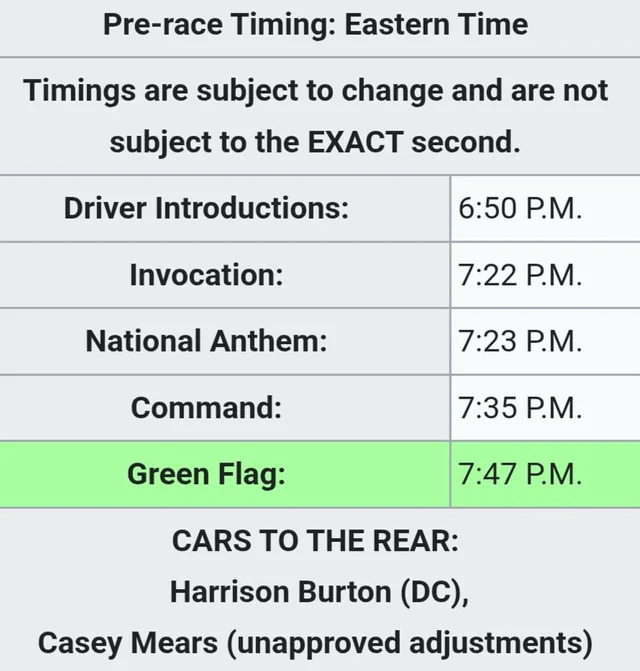Screen dimensions: 640x671
Task: Select the Driver Introductions label
Action: pos(206,208)
